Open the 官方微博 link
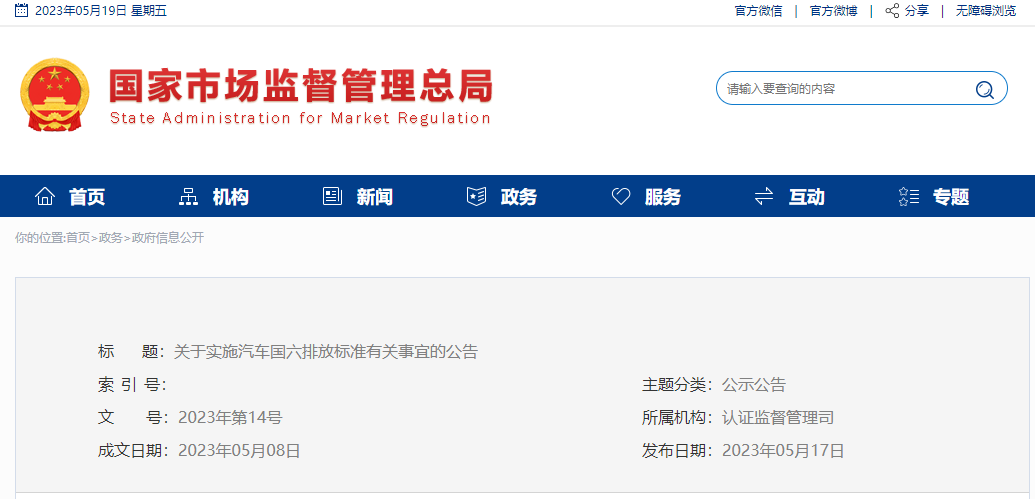 coord(833,11)
